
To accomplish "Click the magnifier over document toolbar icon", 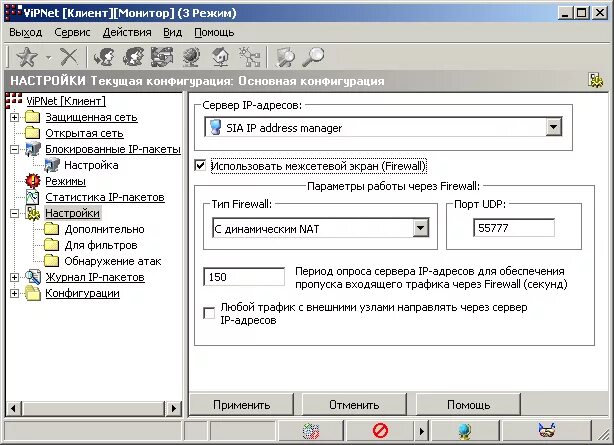I will pyautogui.click(x=285, y=57).
